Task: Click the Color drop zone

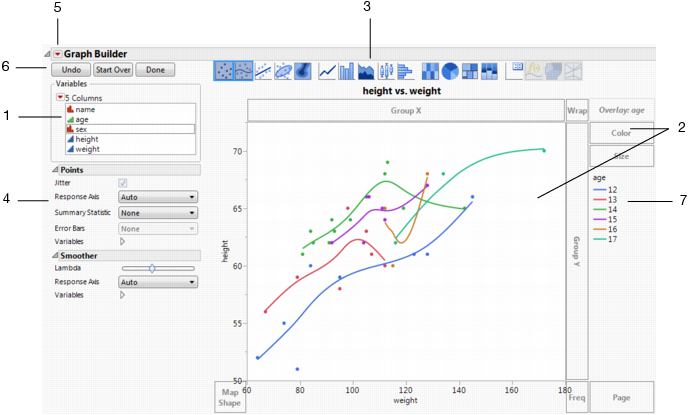Action: click(621, 133)
